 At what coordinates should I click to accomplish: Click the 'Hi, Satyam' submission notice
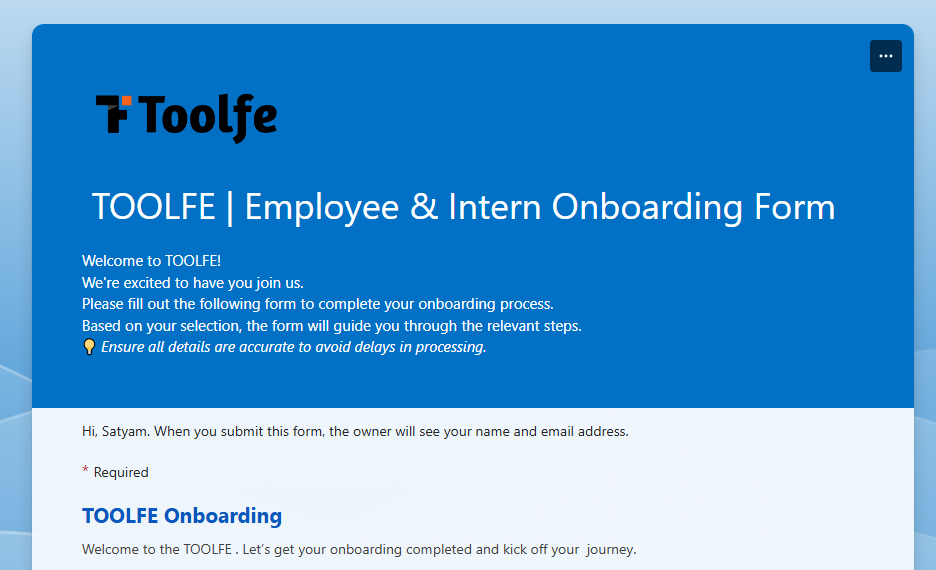pos(355,432)
